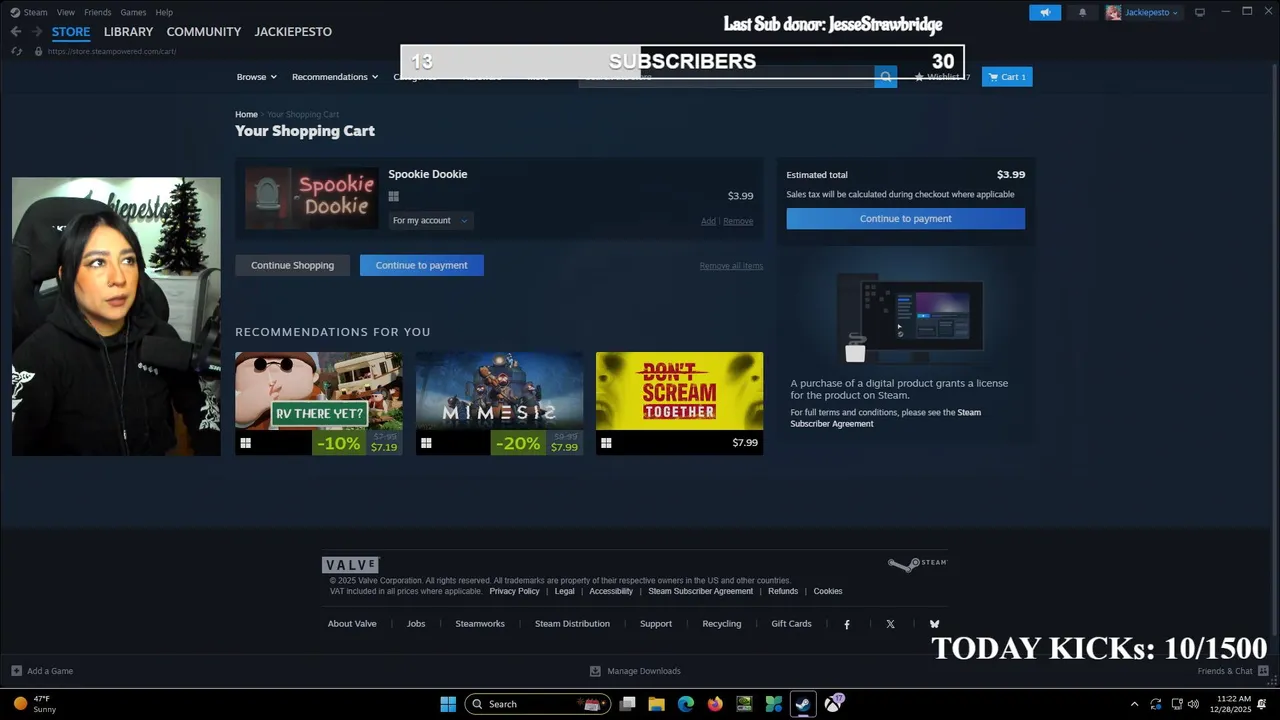Image resolution: width=1280 pixels, height=720 pixels.
Task: Open the Don't Scream Together recommendation
Action: click(679, 403)
